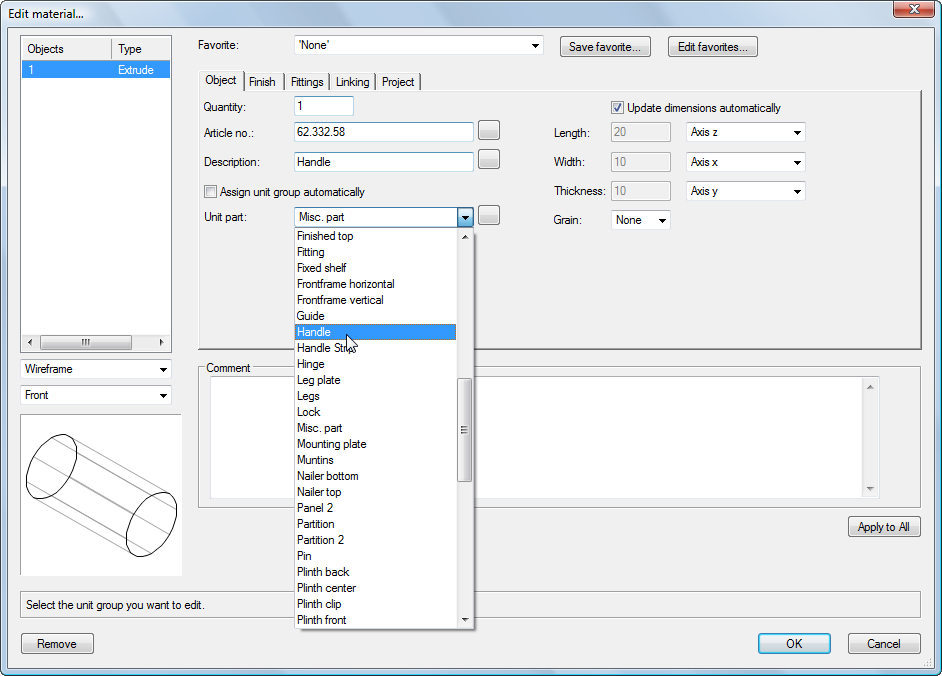The image size is (942, 676).
Task: Open the Grain dropdown
Action: pos(640,221)
